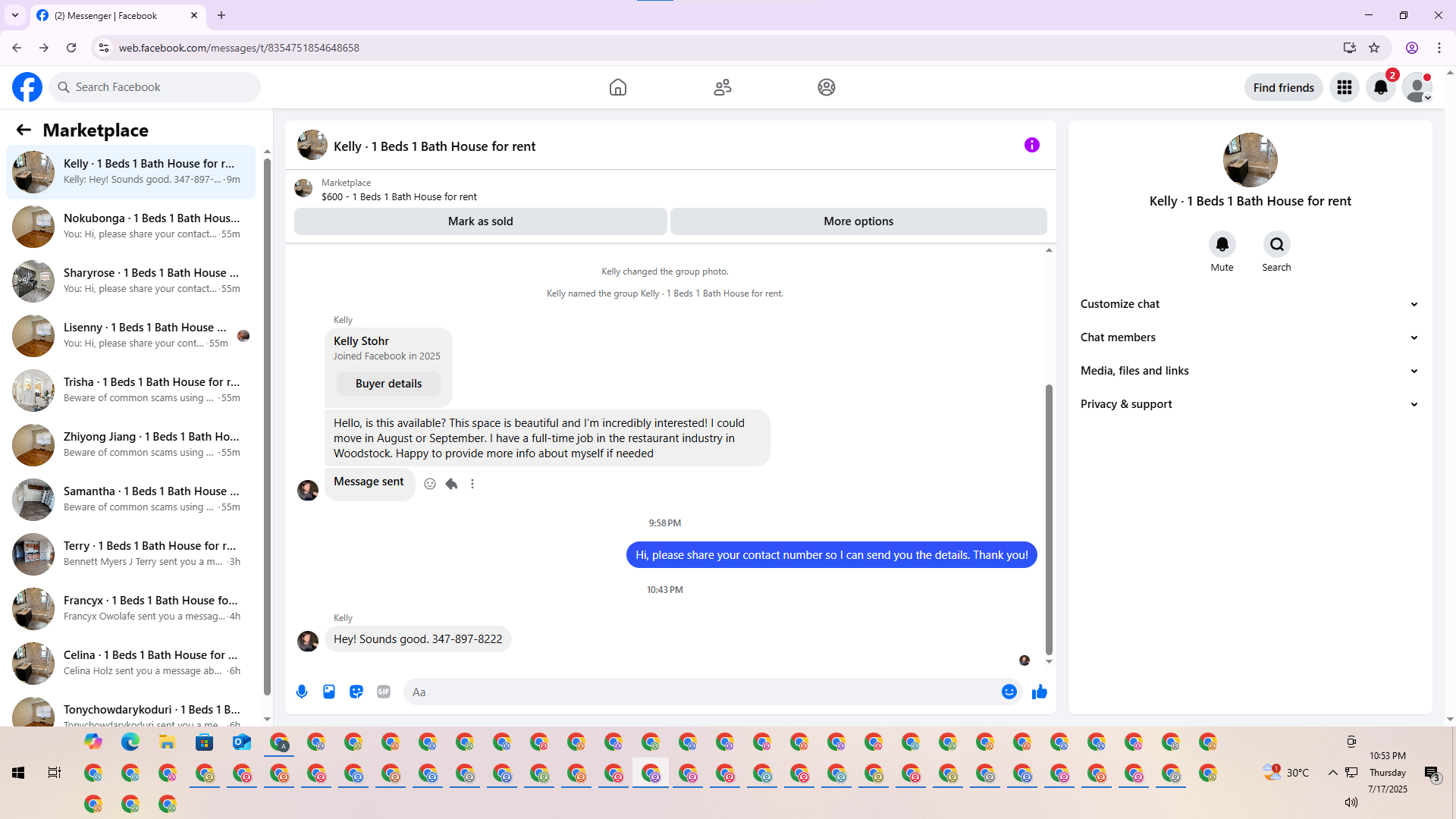The image size is (1456, 819).
Task: Expand Media, files and links section
Action: click(1250, 371)
